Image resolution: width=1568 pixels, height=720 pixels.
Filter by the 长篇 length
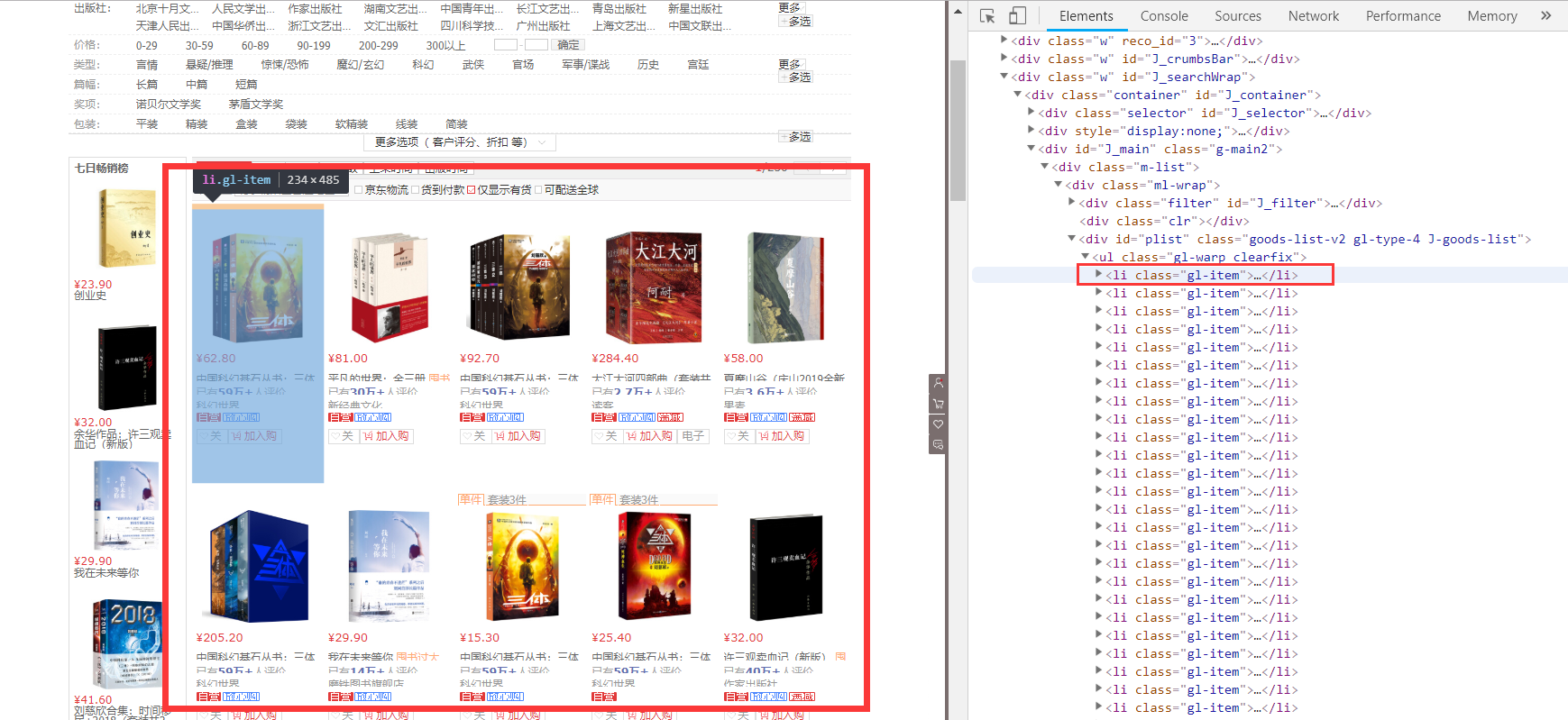147,85
